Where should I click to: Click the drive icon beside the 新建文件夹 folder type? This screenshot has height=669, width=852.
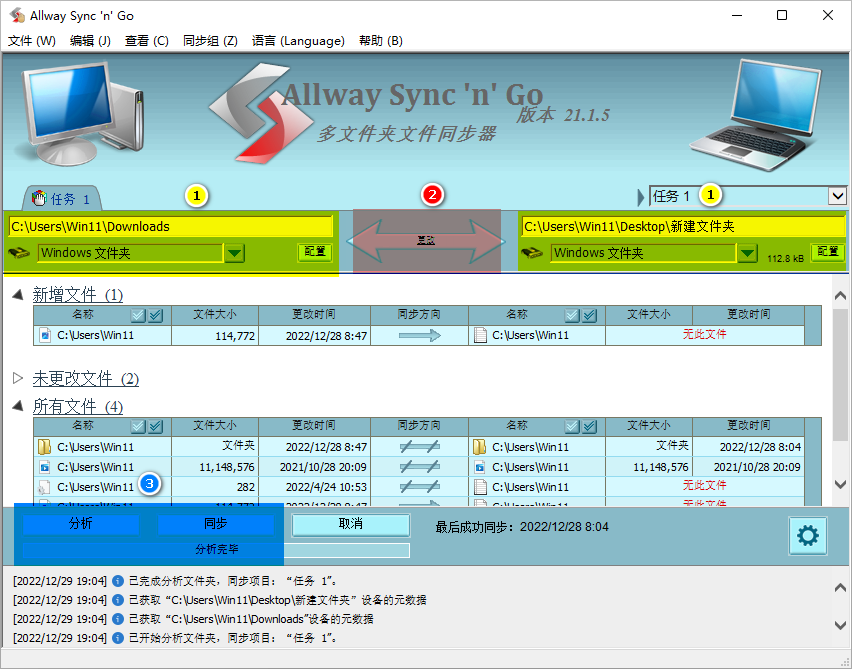(531, 253)
